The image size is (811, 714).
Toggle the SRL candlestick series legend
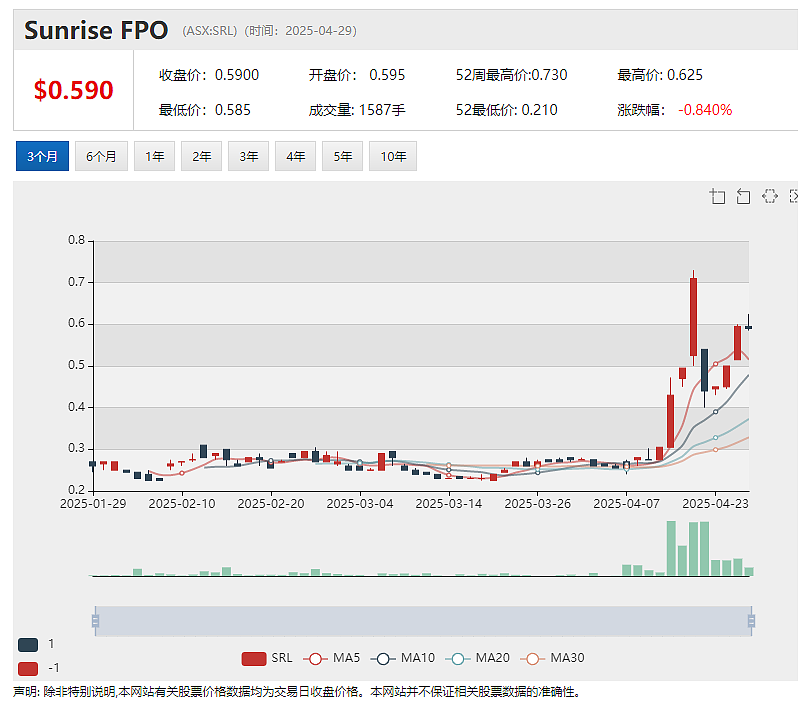coord(267,658)
